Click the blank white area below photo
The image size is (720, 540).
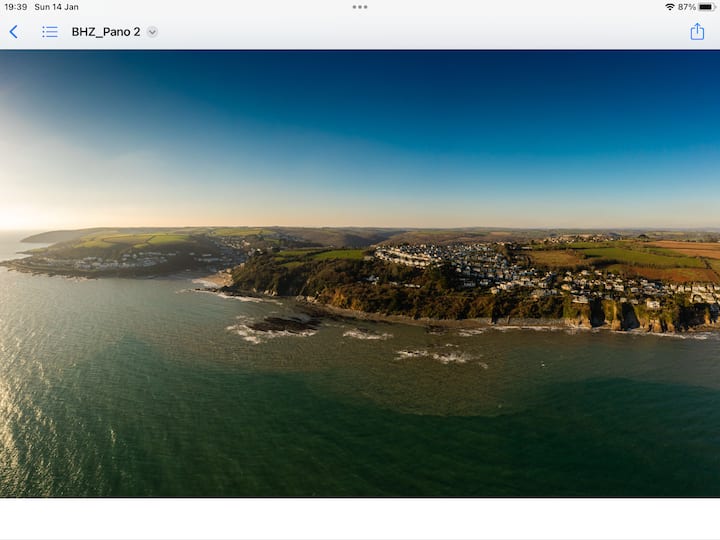click(360, 520)
